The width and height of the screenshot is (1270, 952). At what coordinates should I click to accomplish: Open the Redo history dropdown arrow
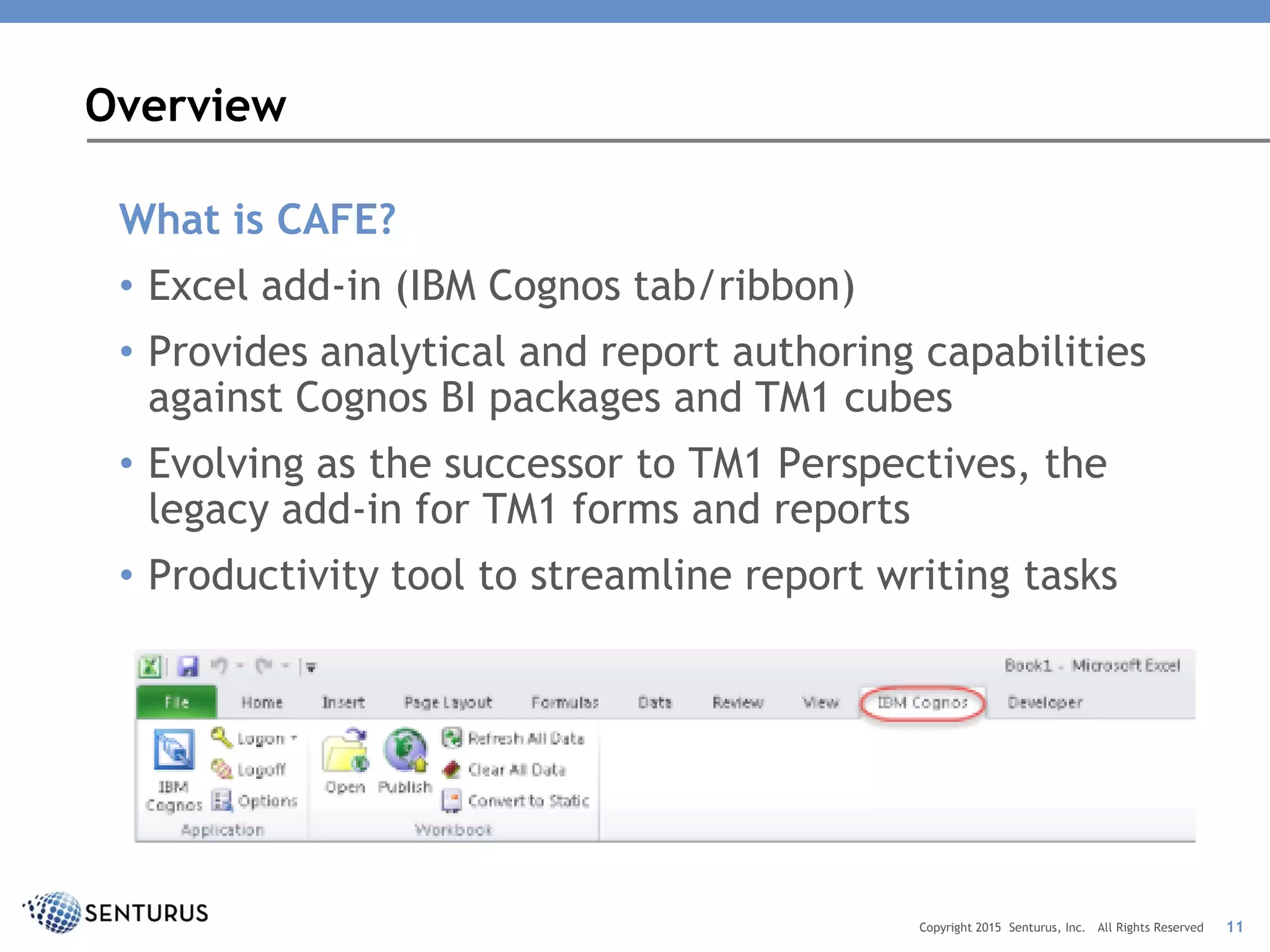tap(286, 667)
